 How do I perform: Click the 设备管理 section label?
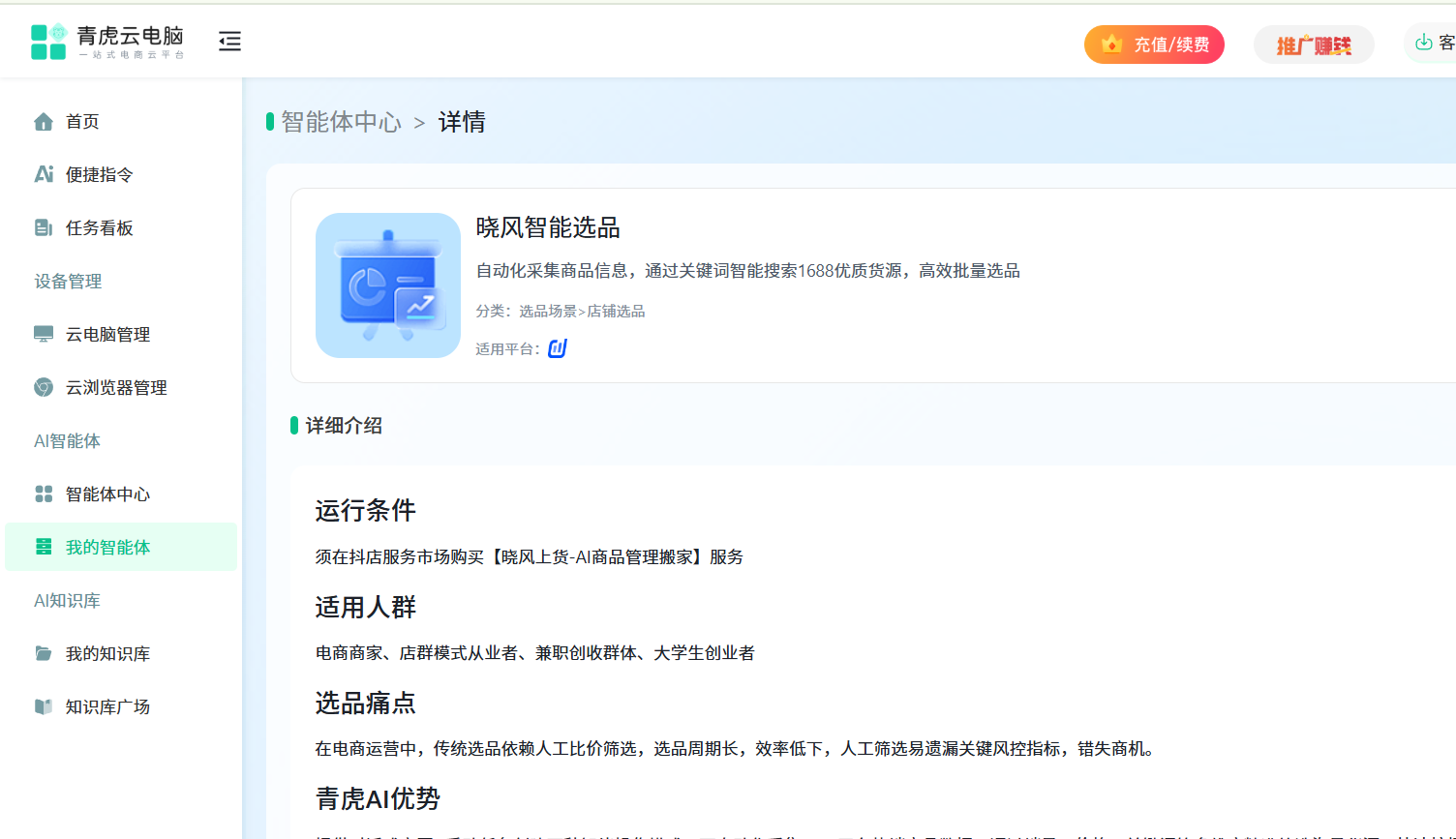[x=68, y=282]
